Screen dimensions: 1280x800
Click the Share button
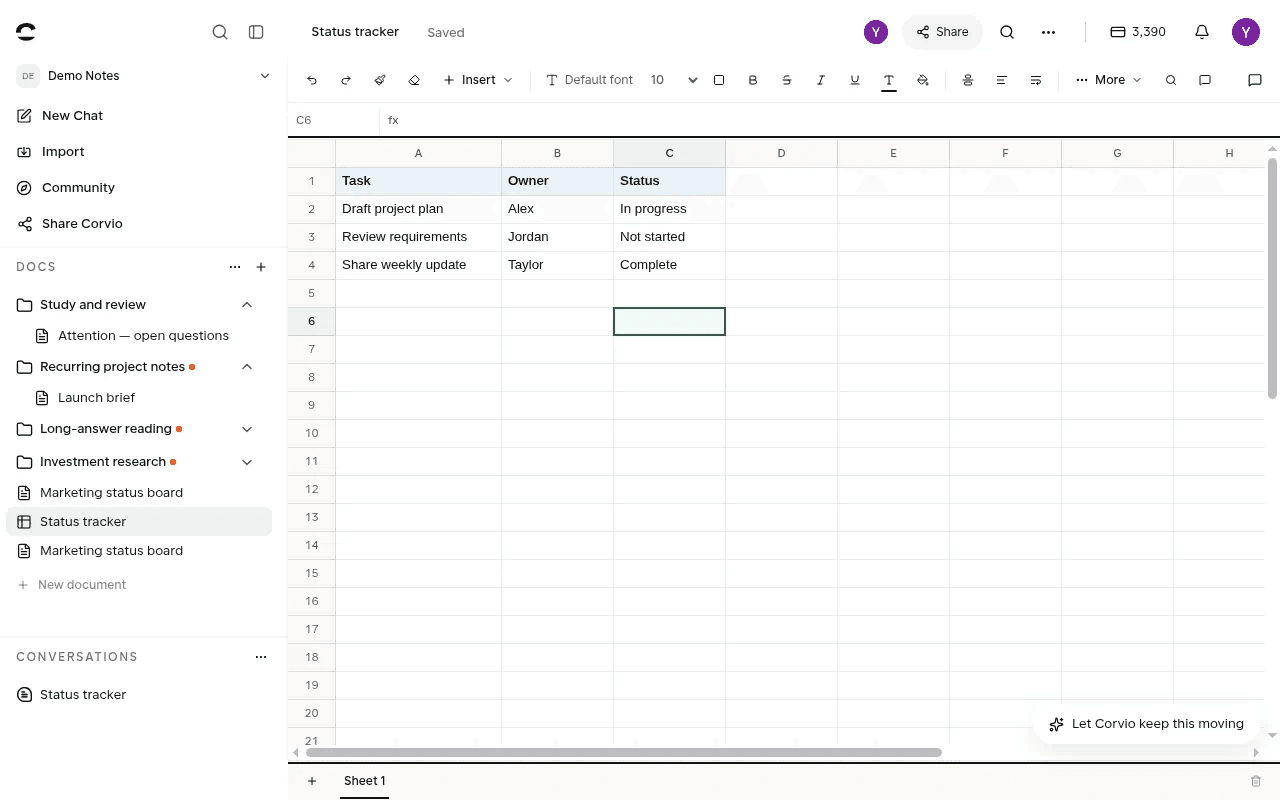pyautogui.click(x=942, y=32)
